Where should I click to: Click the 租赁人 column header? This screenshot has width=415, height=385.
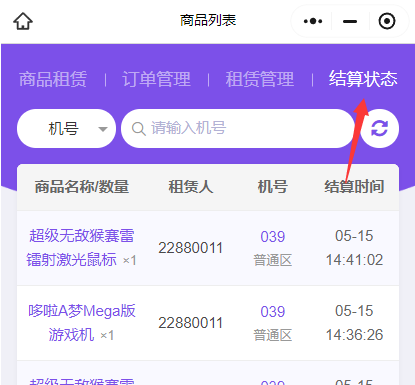point(190,187)
